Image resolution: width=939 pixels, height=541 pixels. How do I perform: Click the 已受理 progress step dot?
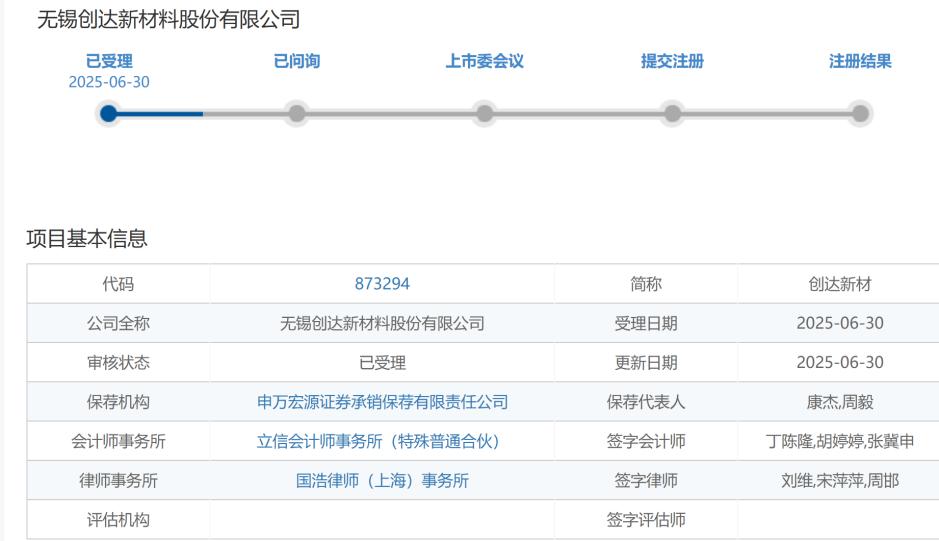[x=108, y=113]
